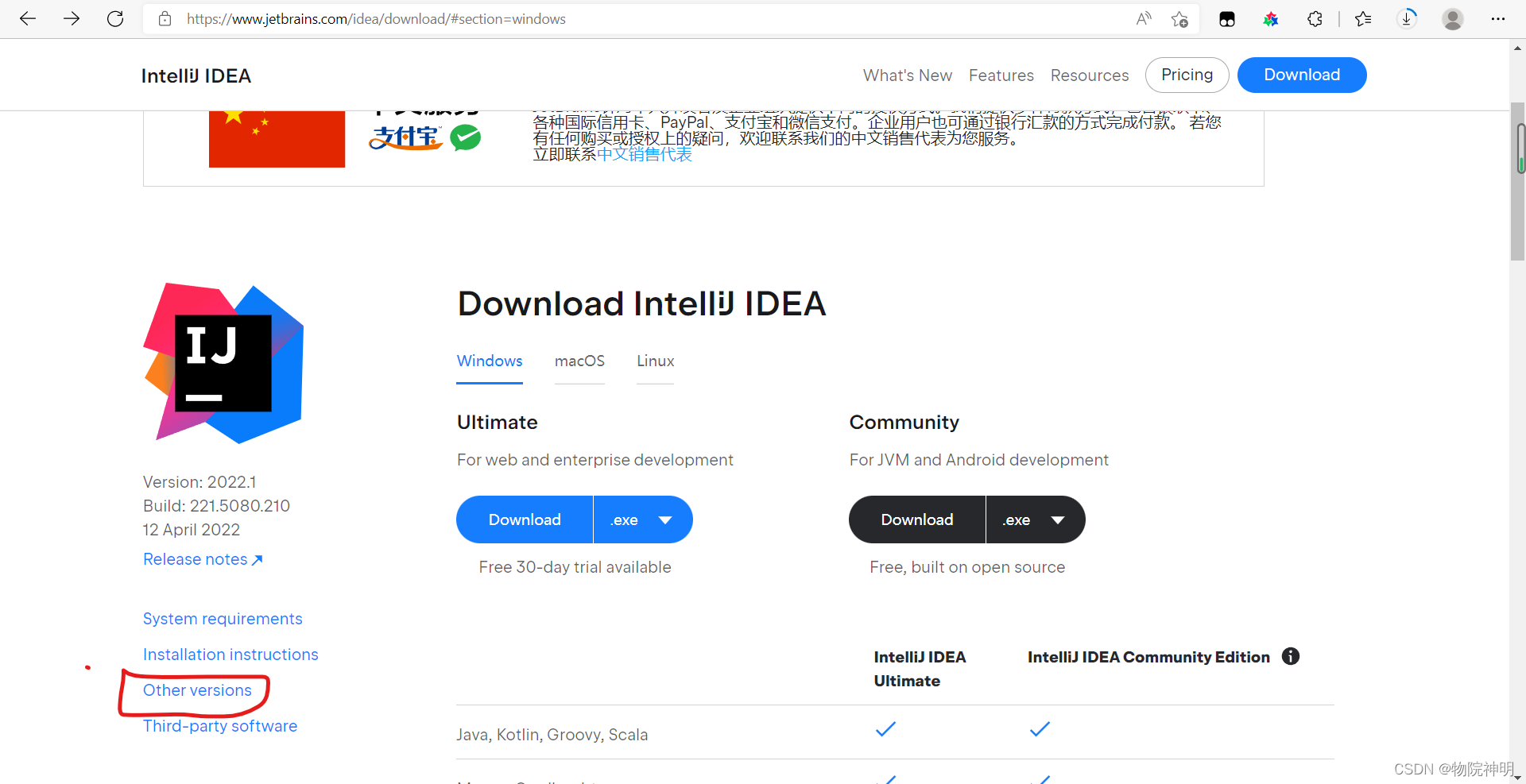This screenshot has height=784, width=1526.
Task: Download the Ultimate edition
Action: 525,519
